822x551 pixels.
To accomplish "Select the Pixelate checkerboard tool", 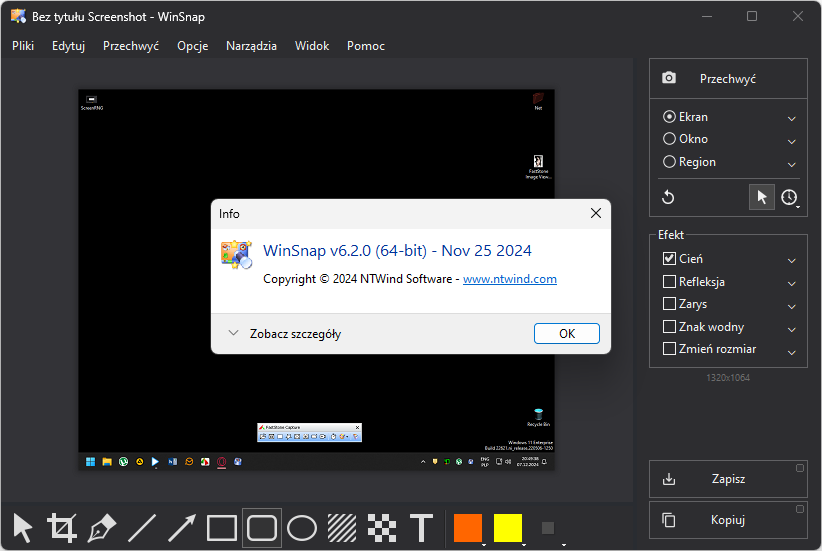I will (382, 527).
